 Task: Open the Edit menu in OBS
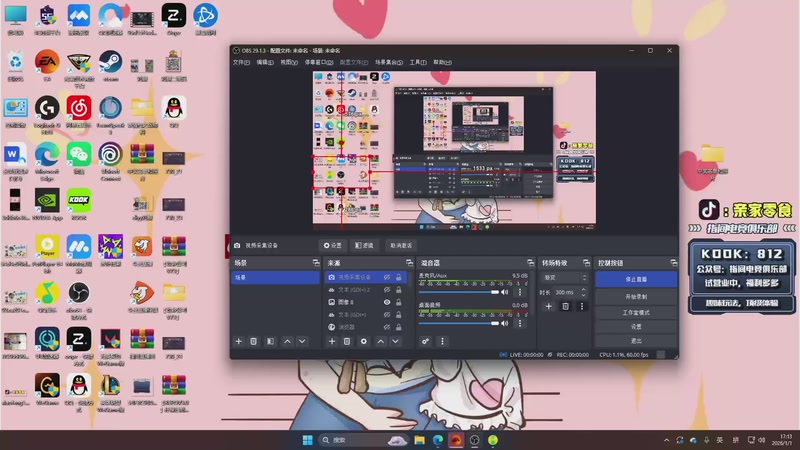[265, 62]
